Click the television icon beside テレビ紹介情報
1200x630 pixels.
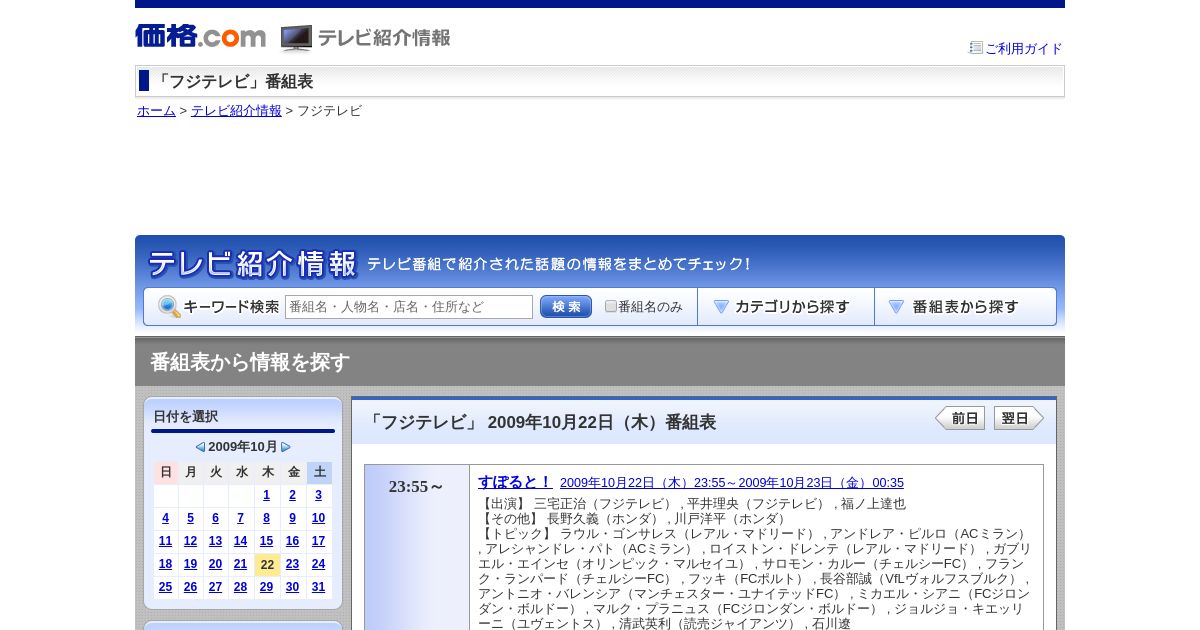click(296, 38)
